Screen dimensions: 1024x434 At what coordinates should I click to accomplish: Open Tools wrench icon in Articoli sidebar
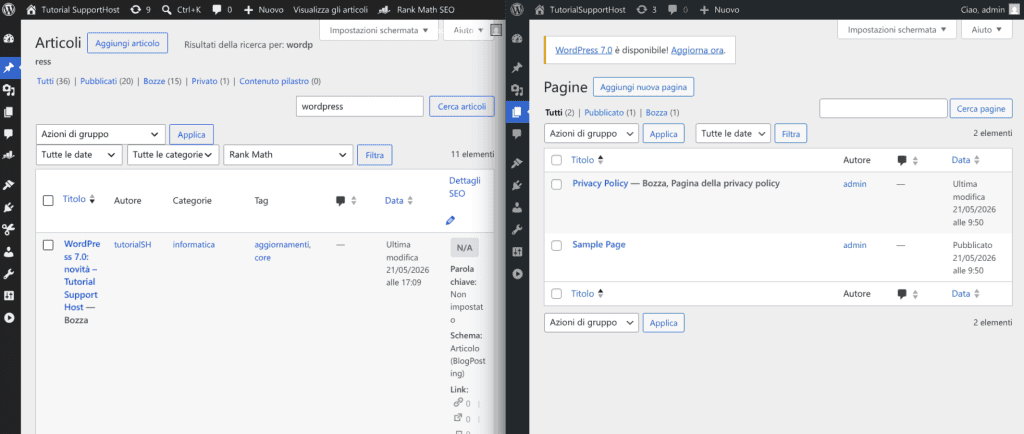(9, 273)
